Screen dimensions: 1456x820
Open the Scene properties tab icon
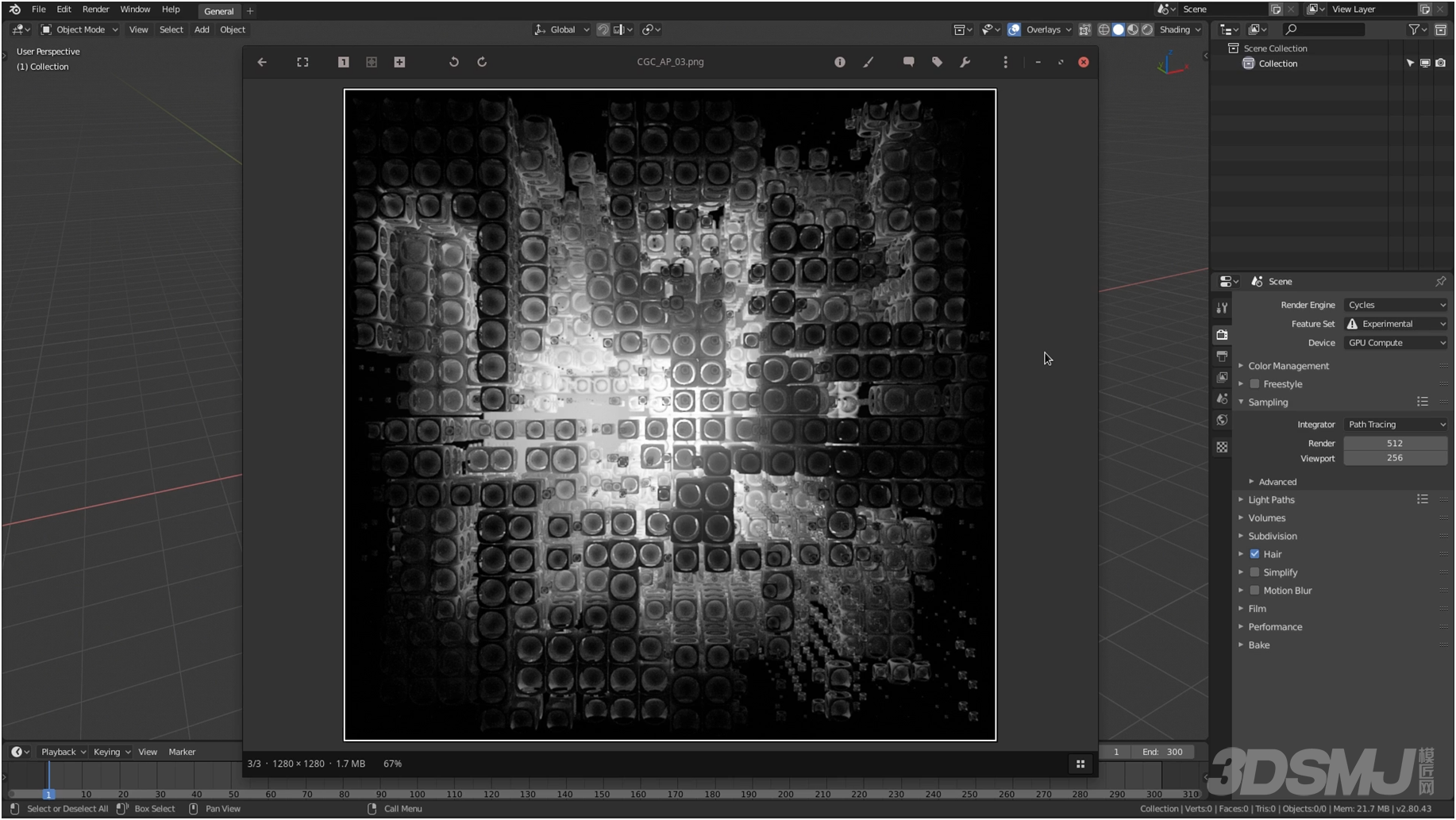tap(1222, 398)
